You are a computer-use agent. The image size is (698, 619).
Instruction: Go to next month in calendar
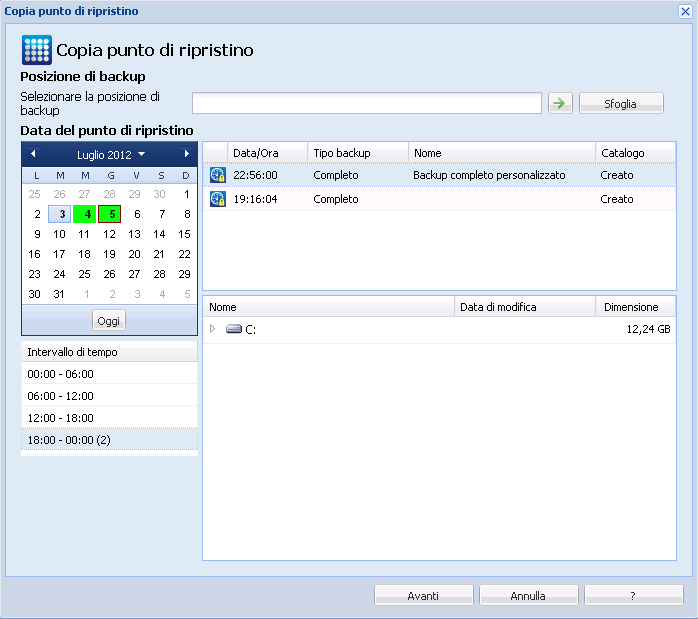pos(186,154)
